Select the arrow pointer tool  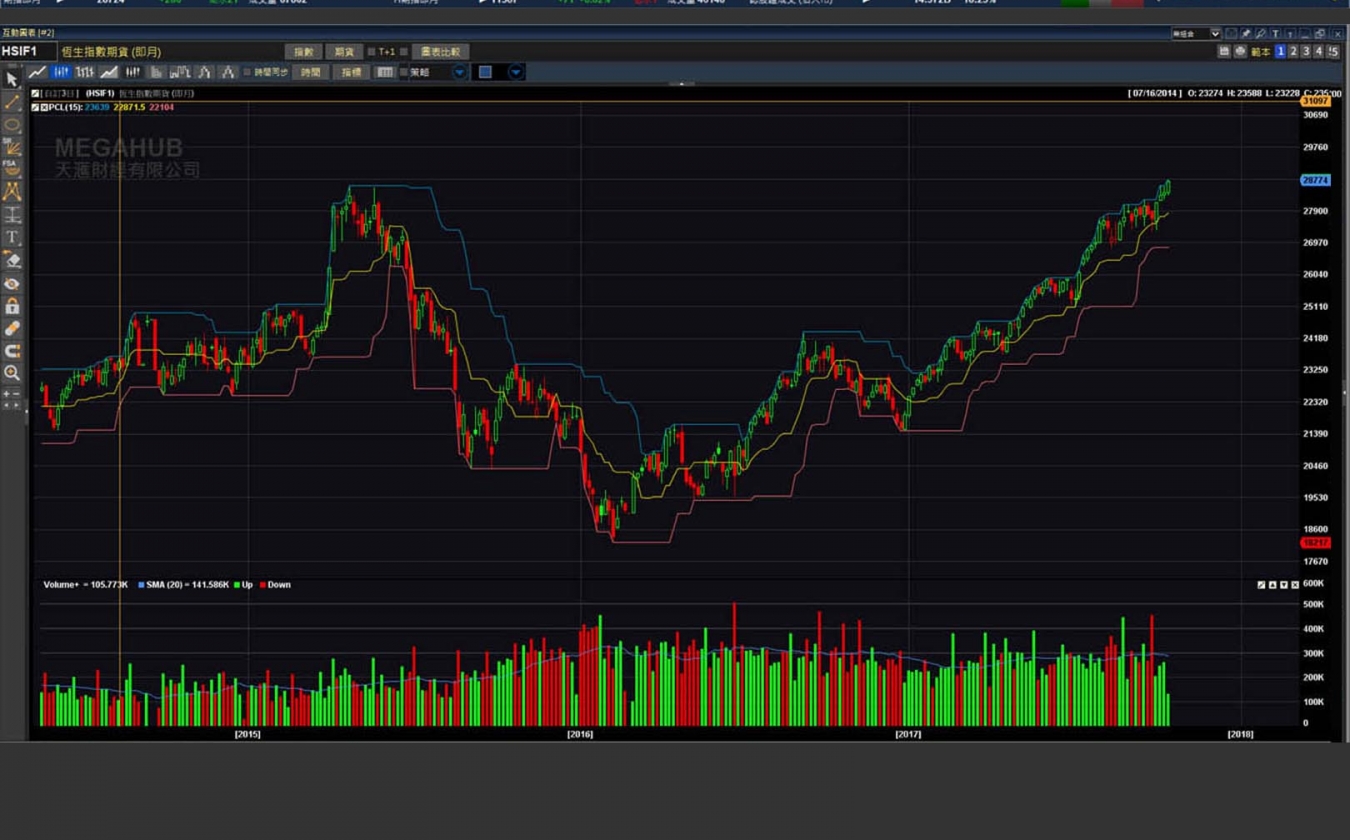point(12,79)
